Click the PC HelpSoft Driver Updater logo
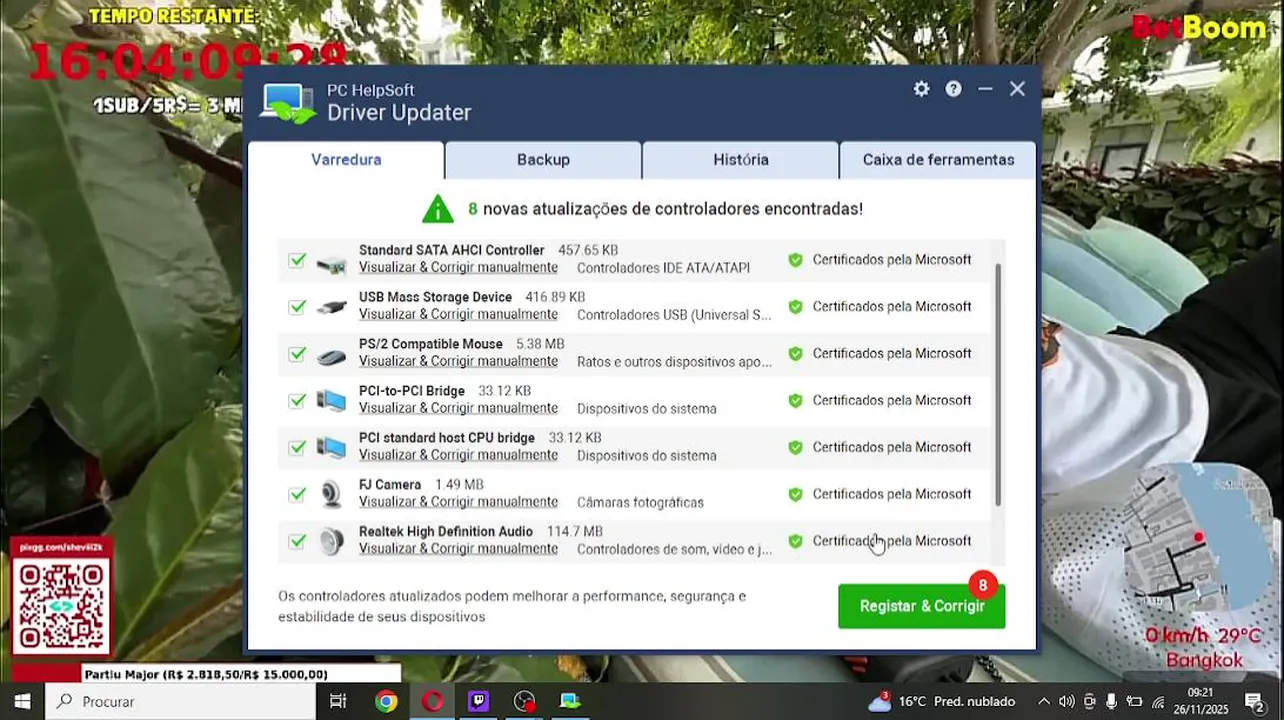Screen dimensions: 1284x720 pyautogui.click(x=288, y=103)
